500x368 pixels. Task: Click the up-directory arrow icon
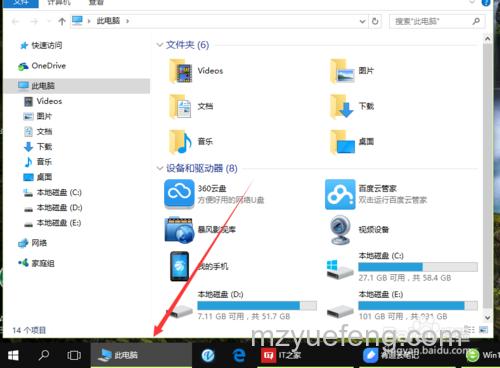[x=62, y=22]
